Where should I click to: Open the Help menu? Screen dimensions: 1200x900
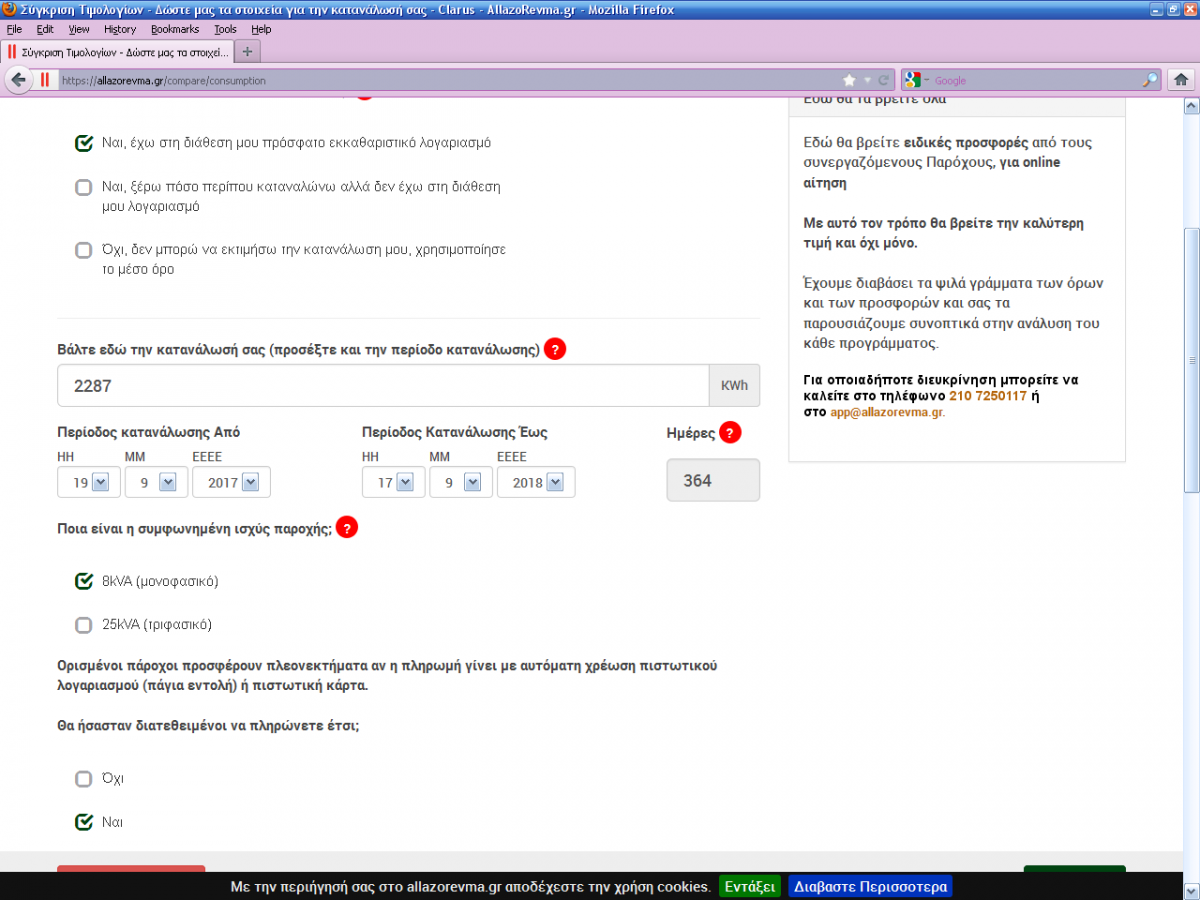(x=261, y=29)
